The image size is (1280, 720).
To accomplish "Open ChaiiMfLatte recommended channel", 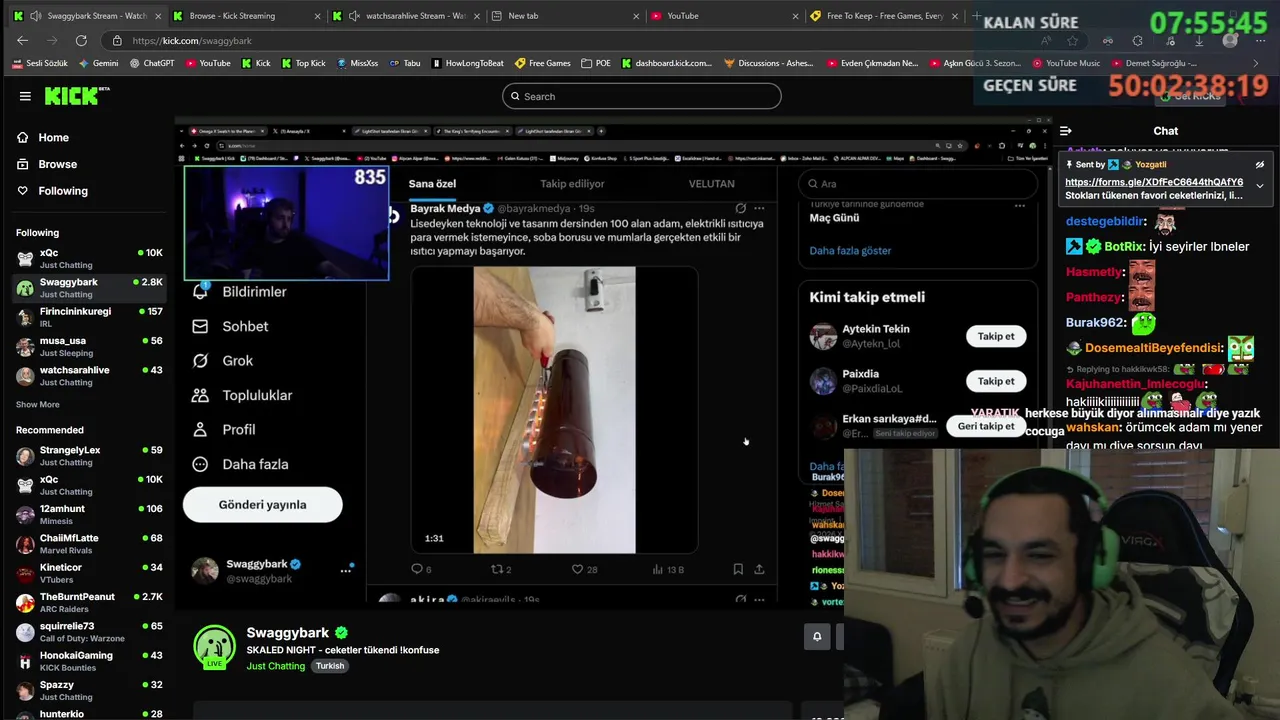I will click(x=89, y=544).
